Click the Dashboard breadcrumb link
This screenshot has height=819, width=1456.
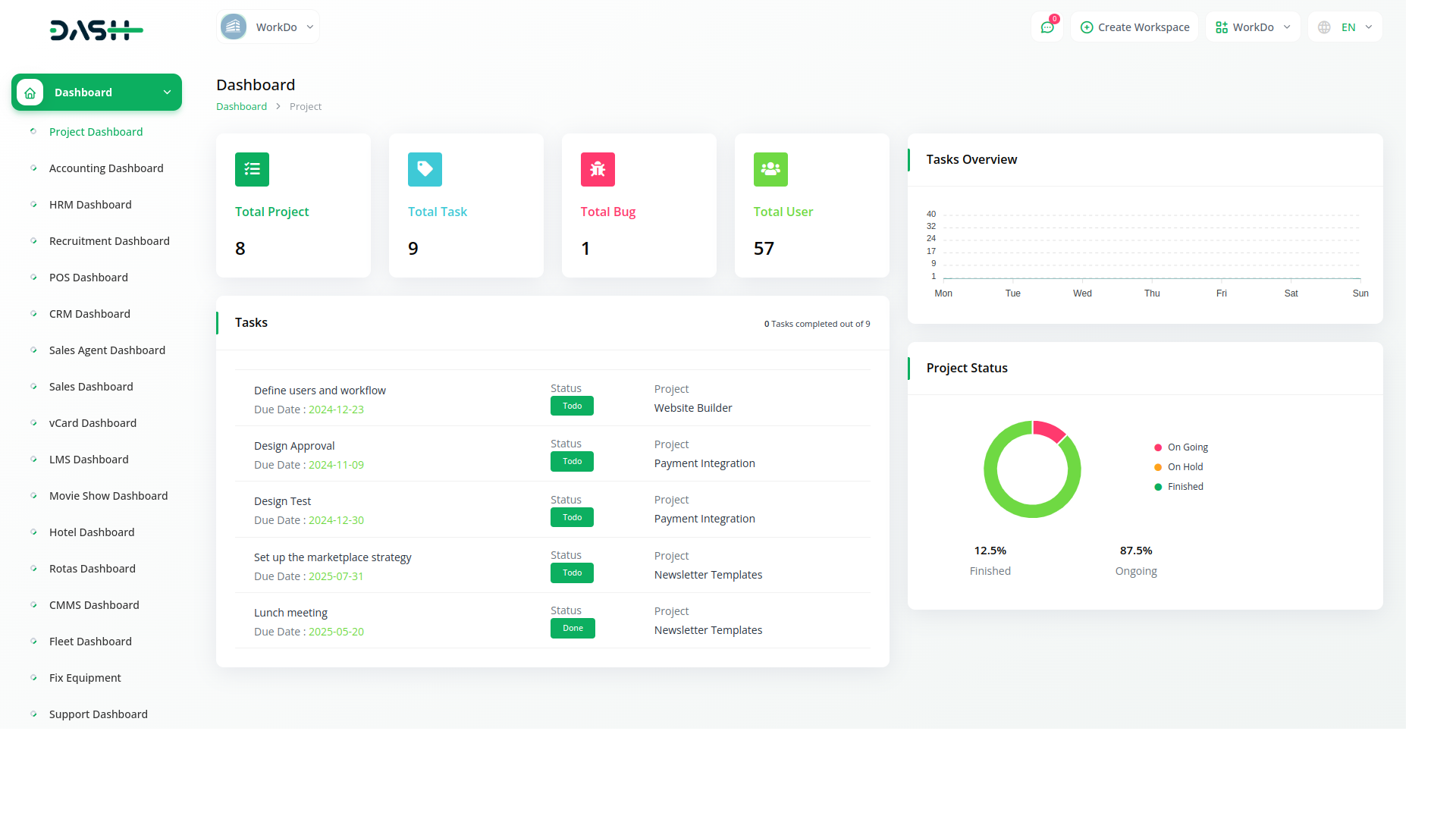(241, 107)
